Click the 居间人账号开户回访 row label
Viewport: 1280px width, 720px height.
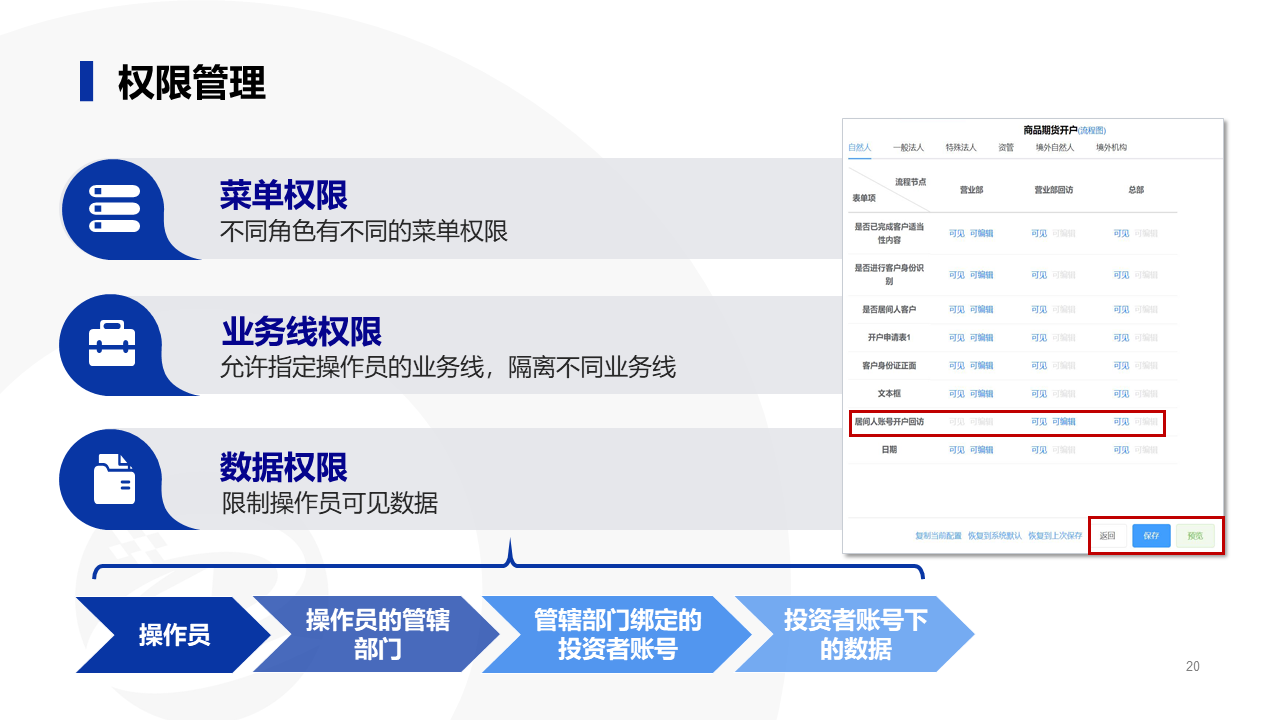(889, 422)
